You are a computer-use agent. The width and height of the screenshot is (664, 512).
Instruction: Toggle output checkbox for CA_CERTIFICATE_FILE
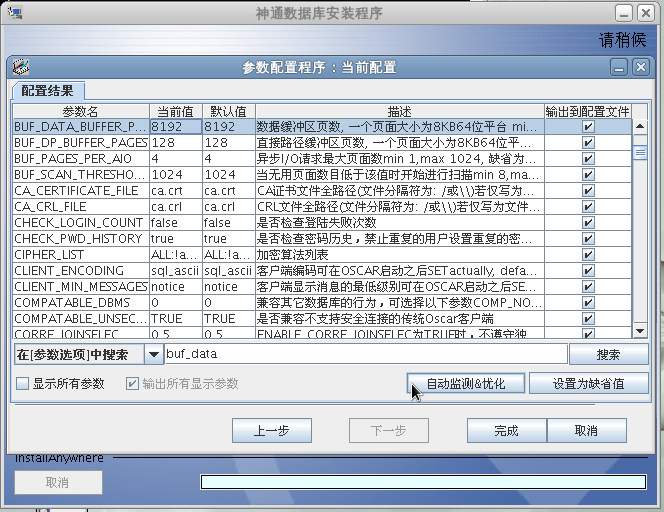point(588,191)
